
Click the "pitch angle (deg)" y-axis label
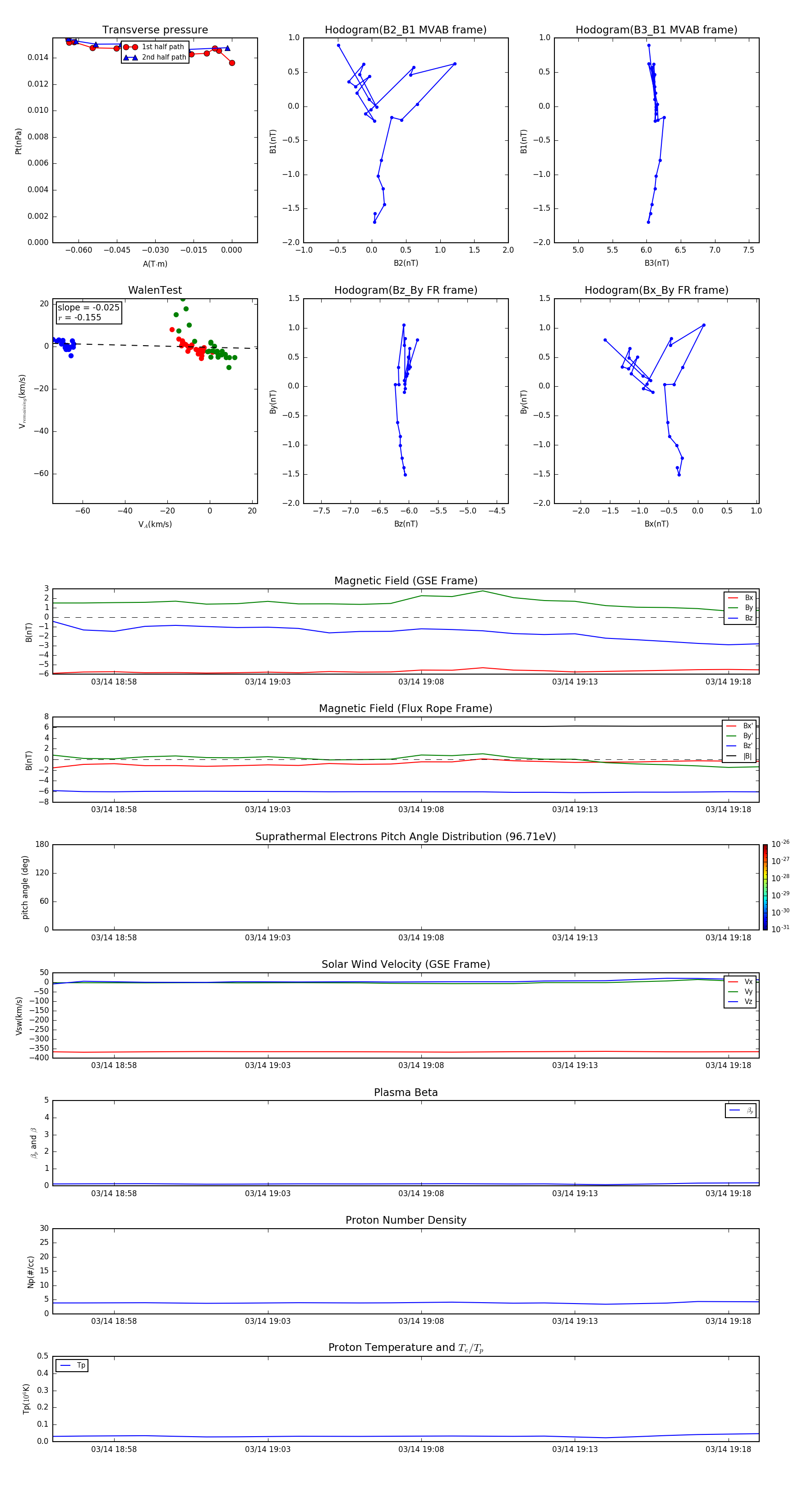25,887
